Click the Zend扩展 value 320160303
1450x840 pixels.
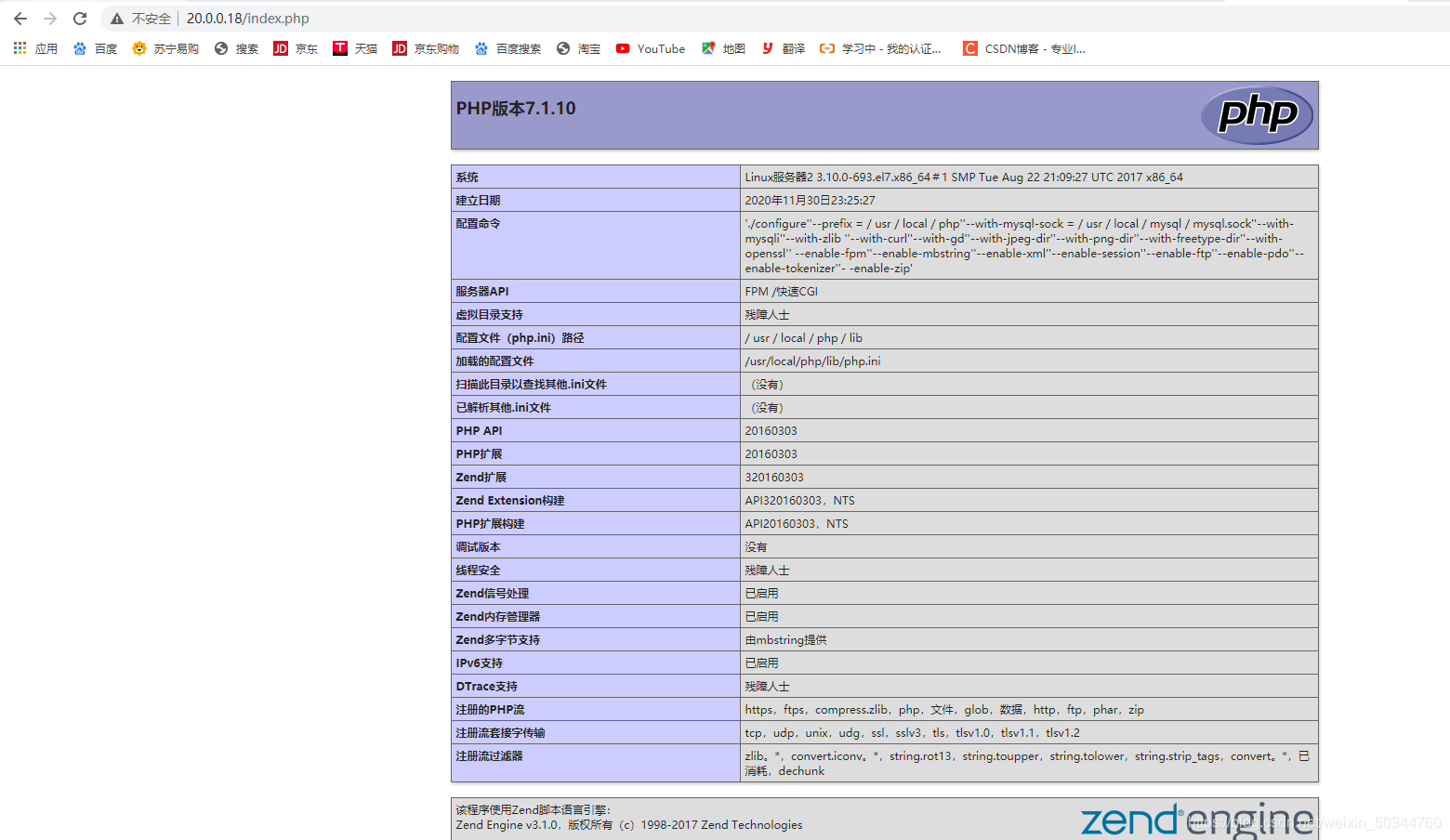click(x=774, y=477)
